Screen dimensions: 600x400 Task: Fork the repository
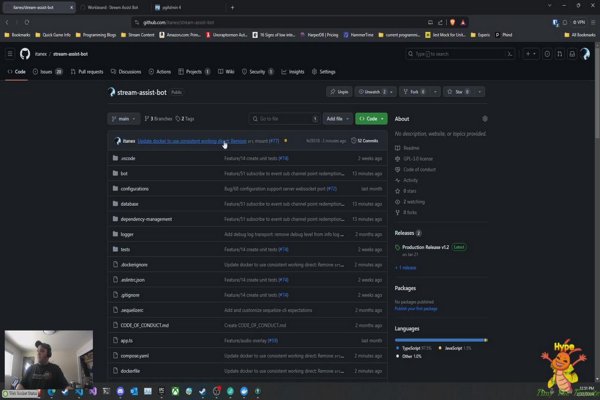(x=415, y=92)
